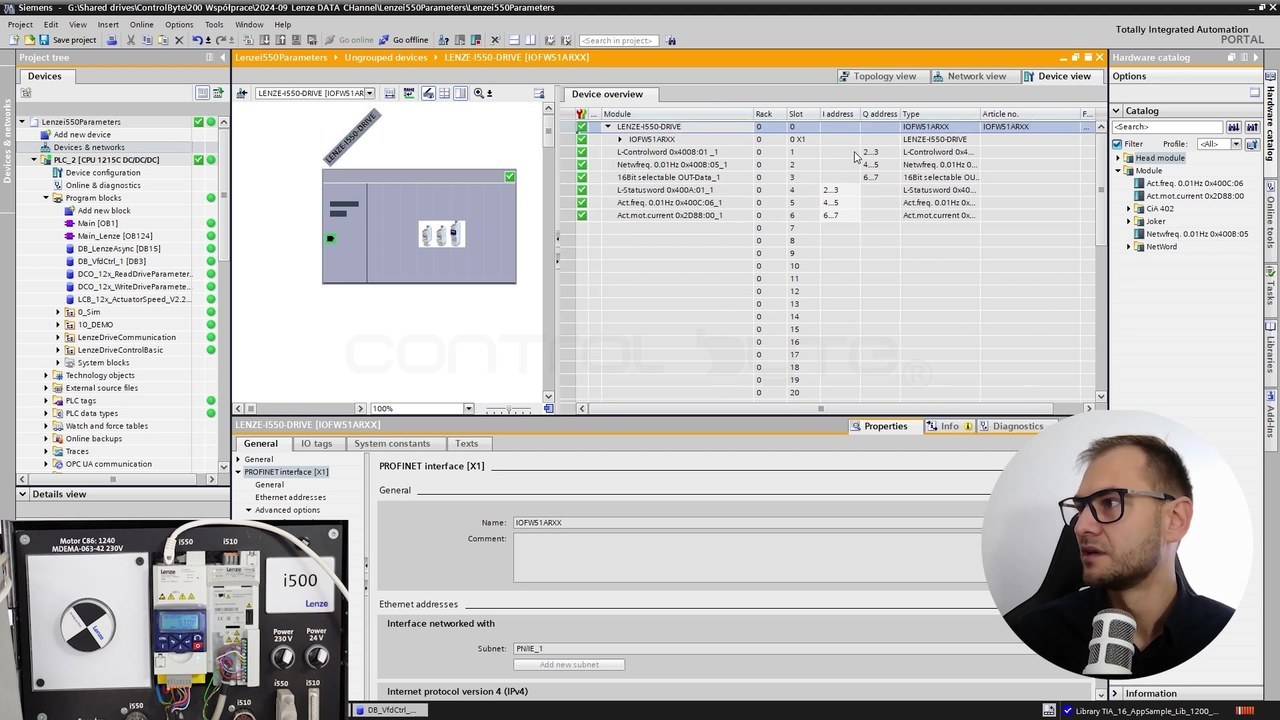Toggle green checkbox on LENZE-I550-DRIVE row
This screenshot has height=720, width=1280.
[581, 127]
